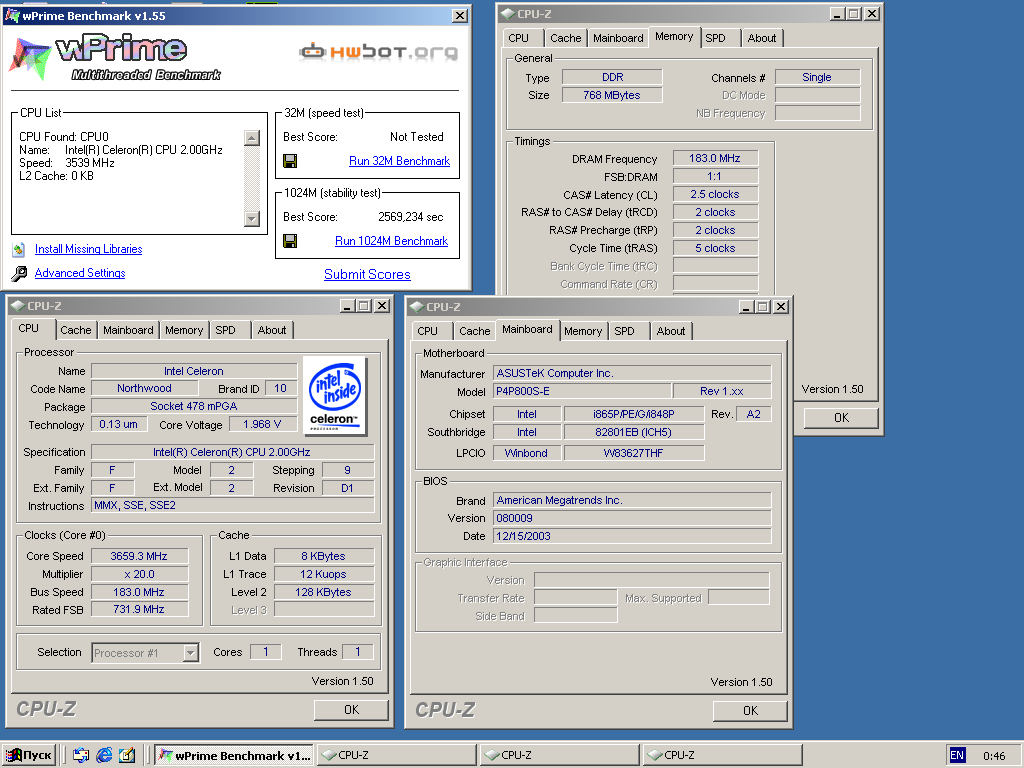Viewport: 1024px width, 768px height.
Task: Select Memory tab in Mainboard window
Action: [x=583, y=331]
